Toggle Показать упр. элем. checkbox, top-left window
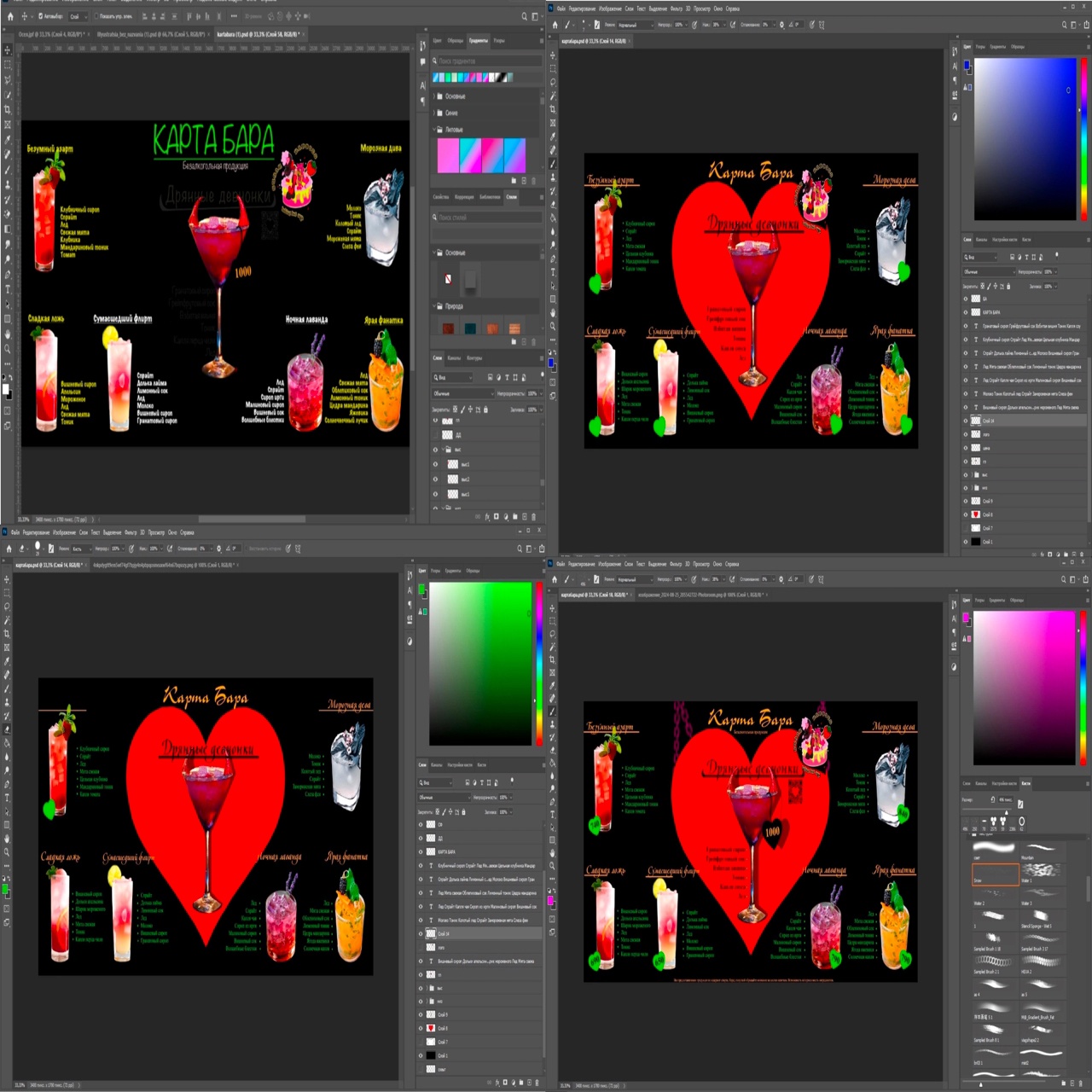Viewport: 1092px width, 1092px height. pyautogui.click(x=96, y=16)
